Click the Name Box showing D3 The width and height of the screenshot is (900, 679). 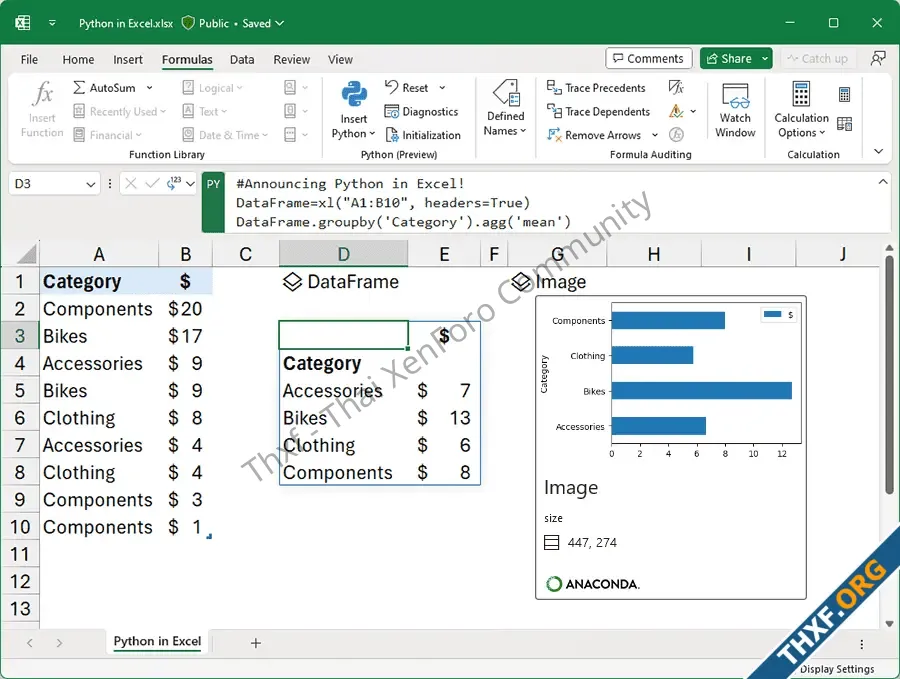click(55, 184)
